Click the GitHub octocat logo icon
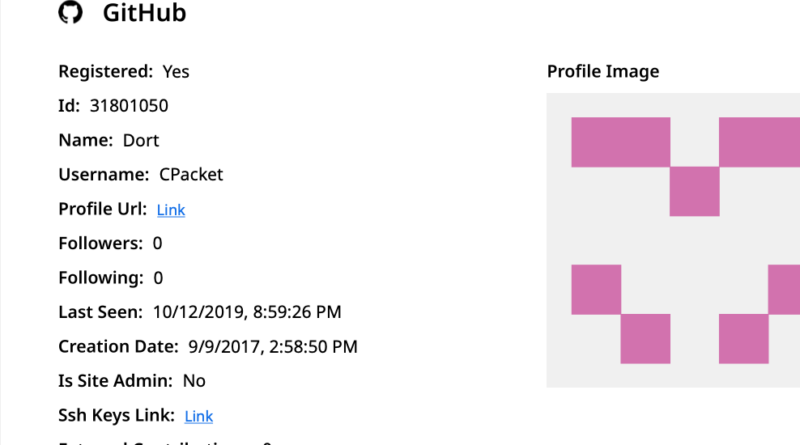The image size is (800, 445). (70, 13)
